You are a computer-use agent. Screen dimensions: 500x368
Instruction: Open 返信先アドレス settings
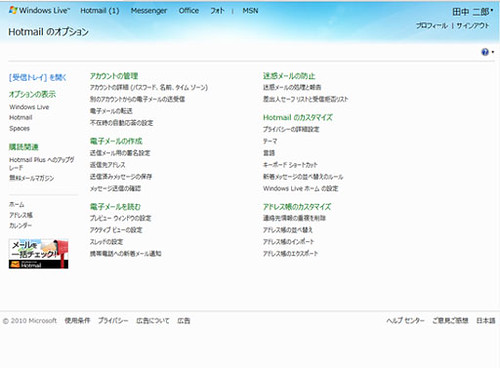click(107, 165)
